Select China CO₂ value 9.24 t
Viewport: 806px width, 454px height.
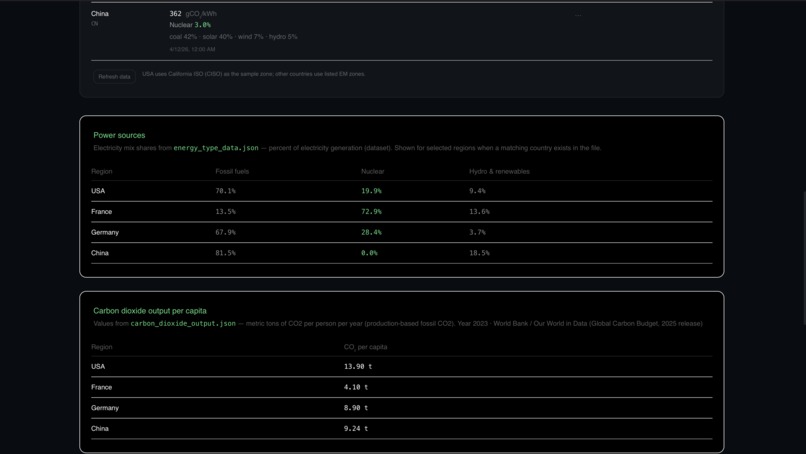[356, 428]
